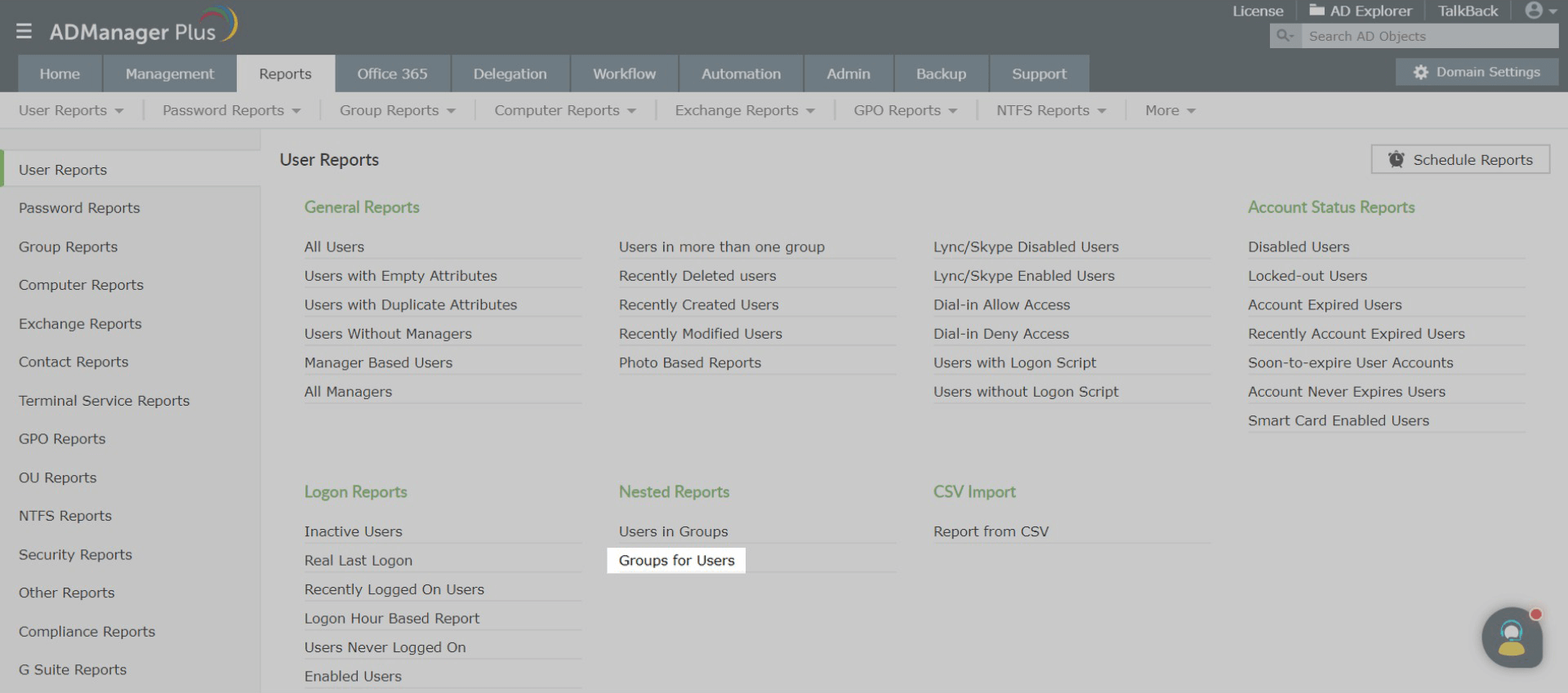
Task: Select G Suite Reports in the sidebar
Action: pyautogui.click(x=73, y=669)
